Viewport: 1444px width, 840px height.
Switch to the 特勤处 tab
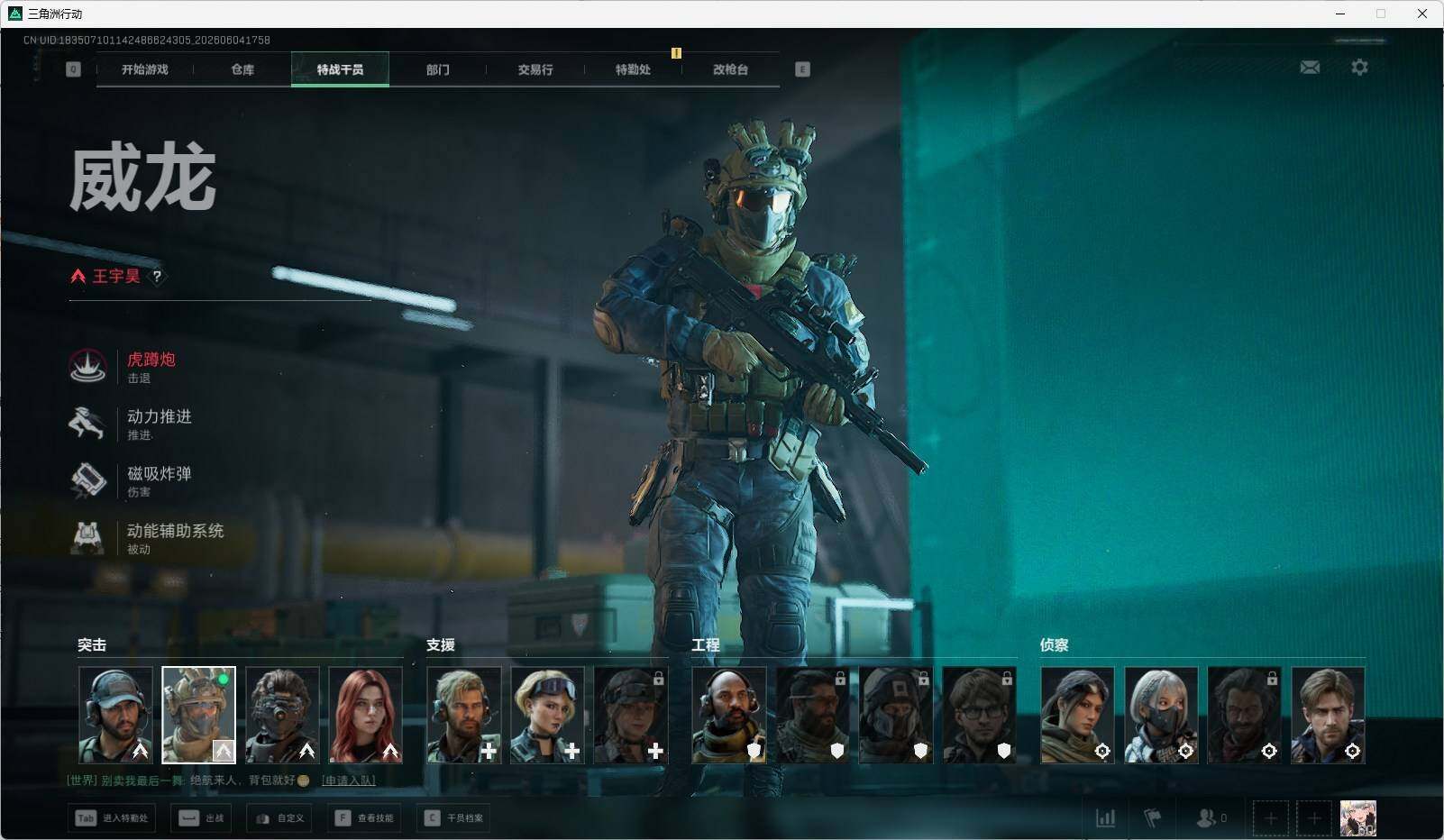point(633,69)
